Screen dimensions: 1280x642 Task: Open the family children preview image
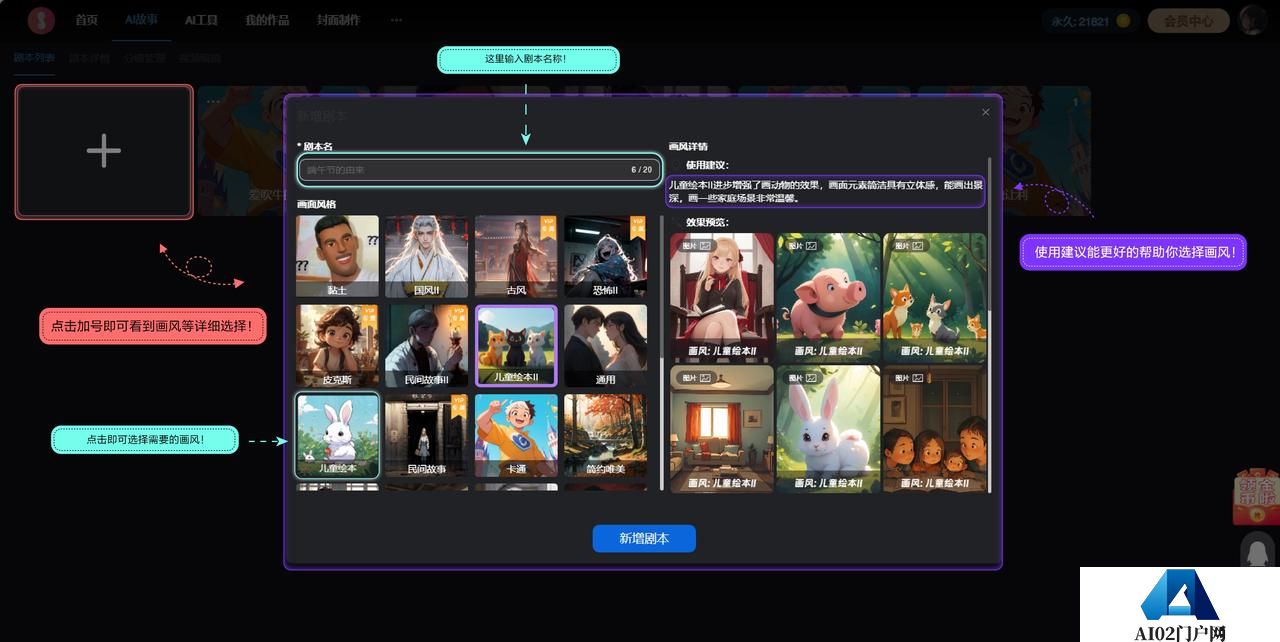tap(934, 429)
